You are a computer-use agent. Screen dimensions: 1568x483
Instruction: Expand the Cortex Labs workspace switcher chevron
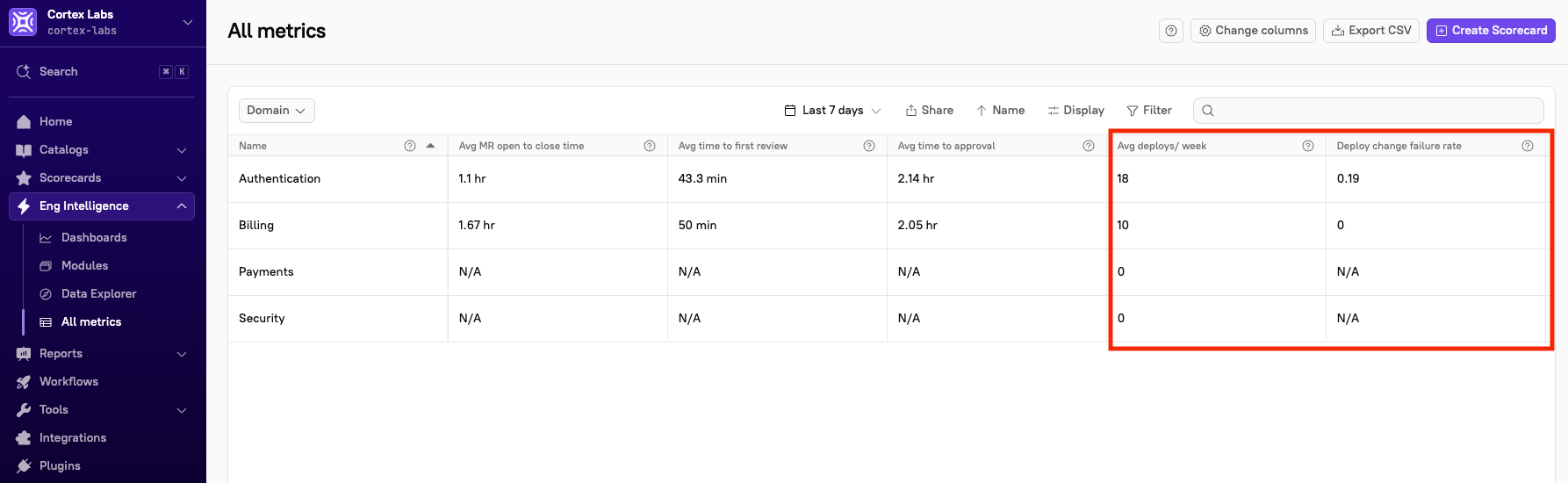click(187, 22)
